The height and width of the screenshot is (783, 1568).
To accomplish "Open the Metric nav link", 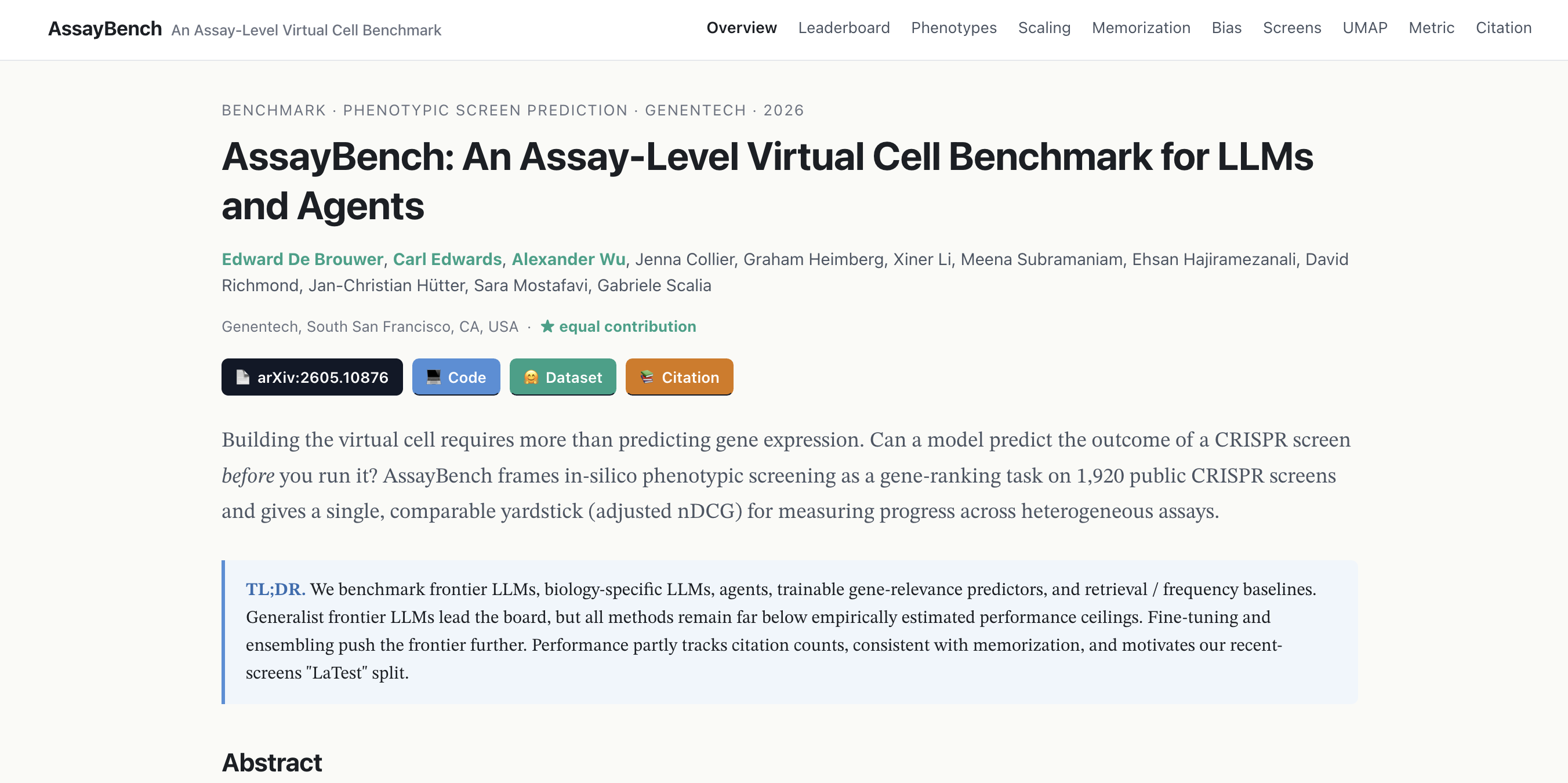I will (x=1431, y=28).
